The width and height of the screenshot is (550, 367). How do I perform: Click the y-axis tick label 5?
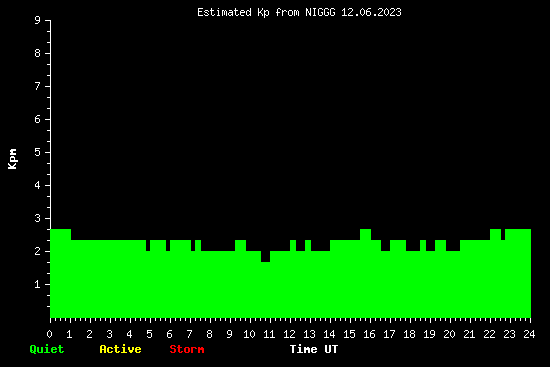tap(38, 152)
